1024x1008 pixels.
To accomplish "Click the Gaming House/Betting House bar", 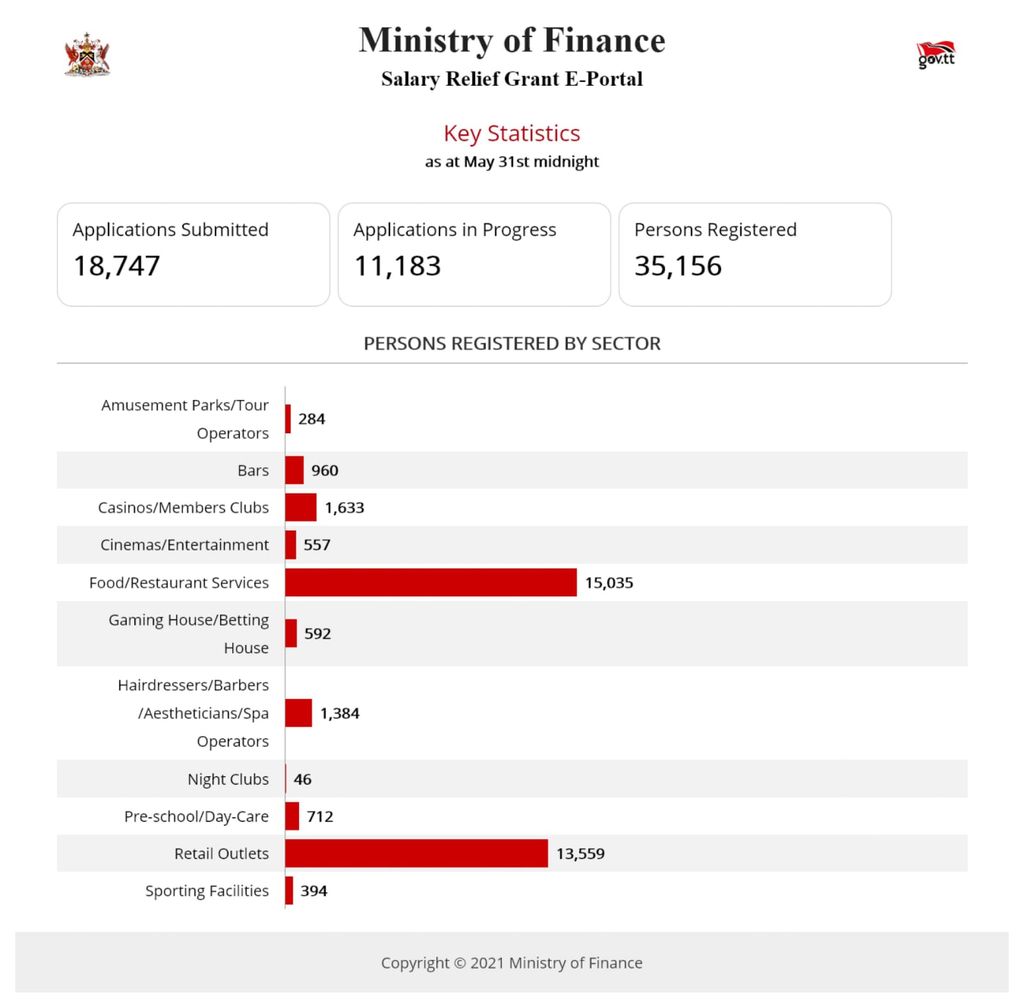I will pos(291,633).
